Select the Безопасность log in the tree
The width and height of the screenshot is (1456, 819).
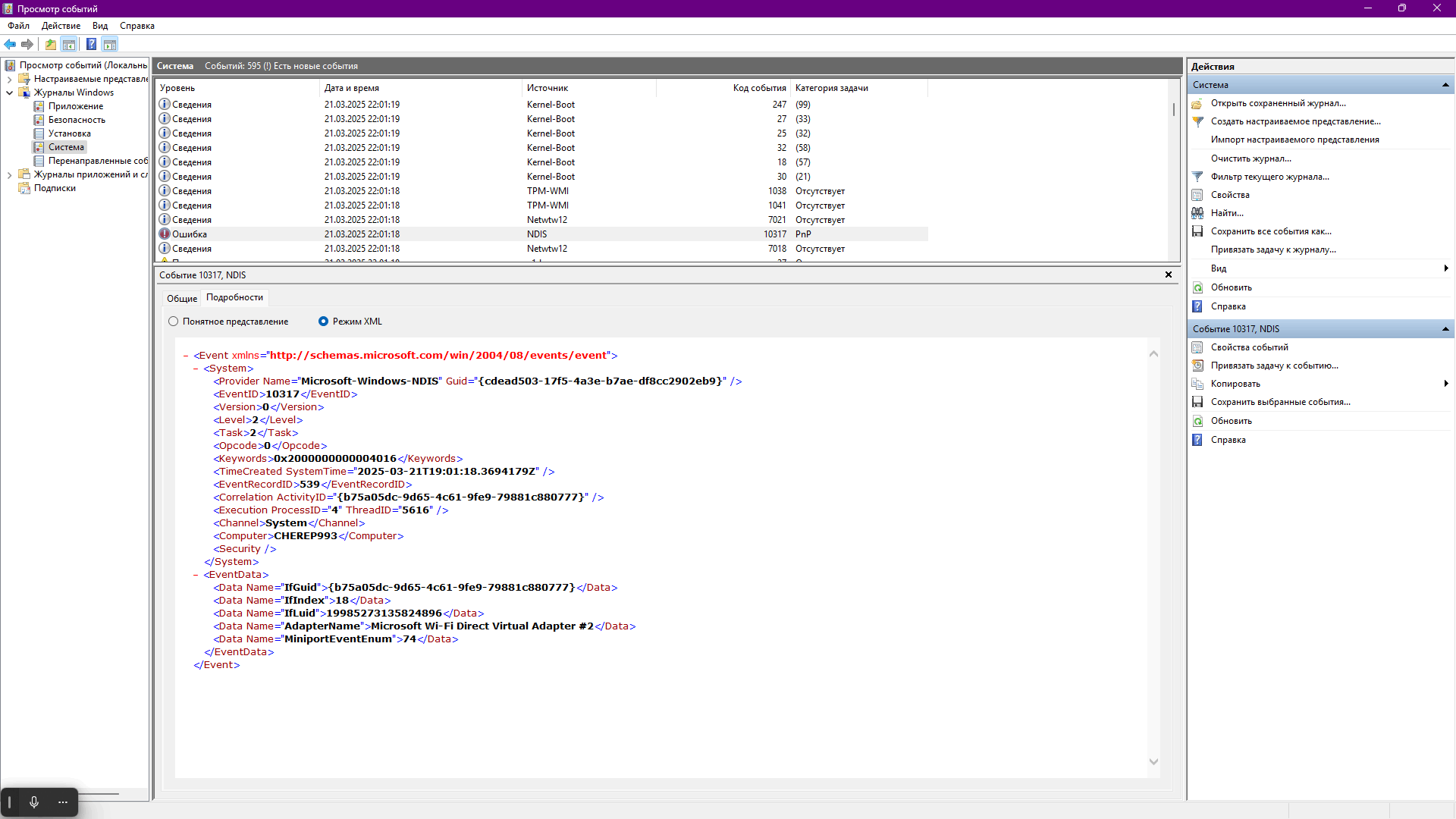[x=77, y=120]
